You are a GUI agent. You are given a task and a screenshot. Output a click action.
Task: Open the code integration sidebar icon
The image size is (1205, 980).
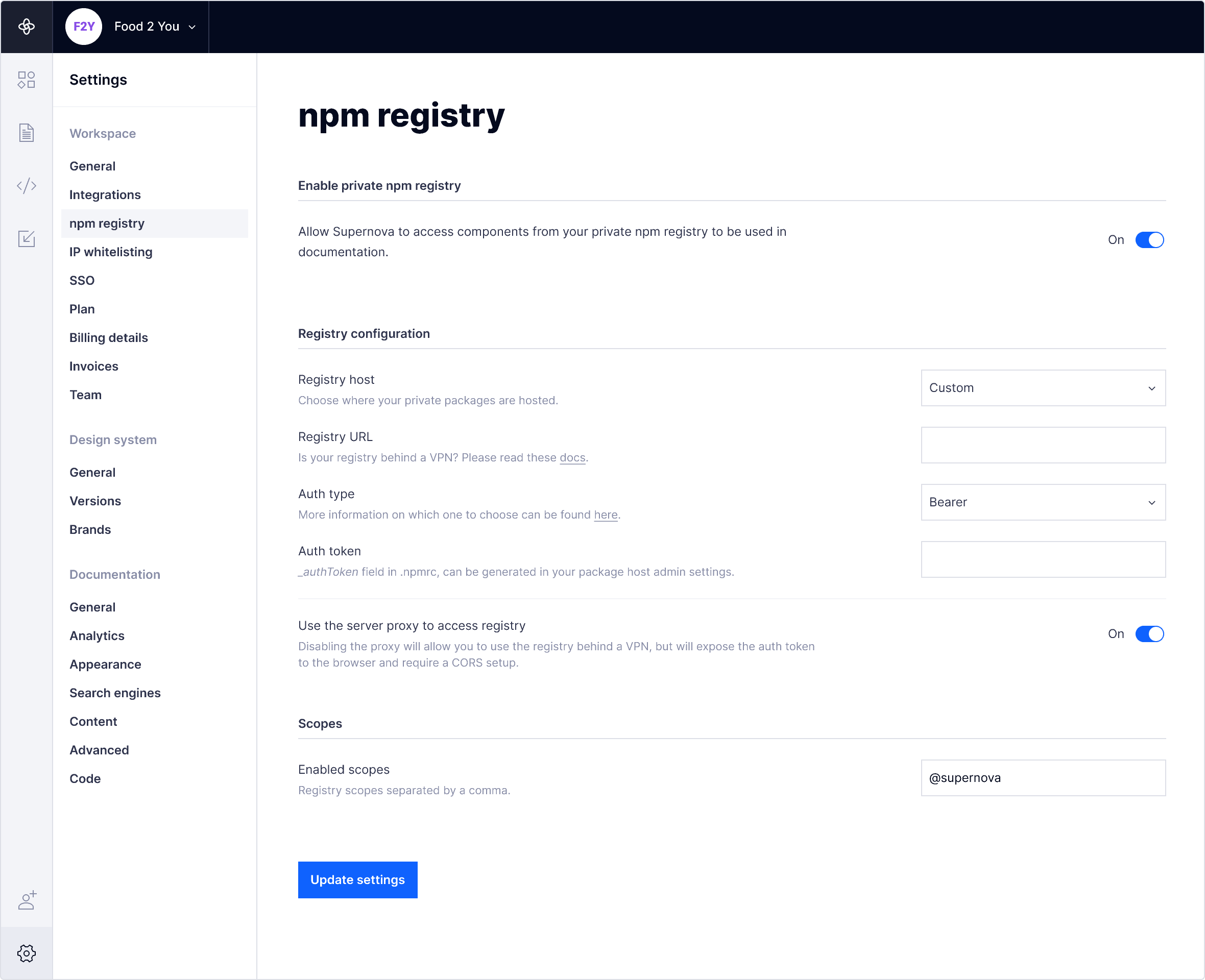(x=27, y=185)
